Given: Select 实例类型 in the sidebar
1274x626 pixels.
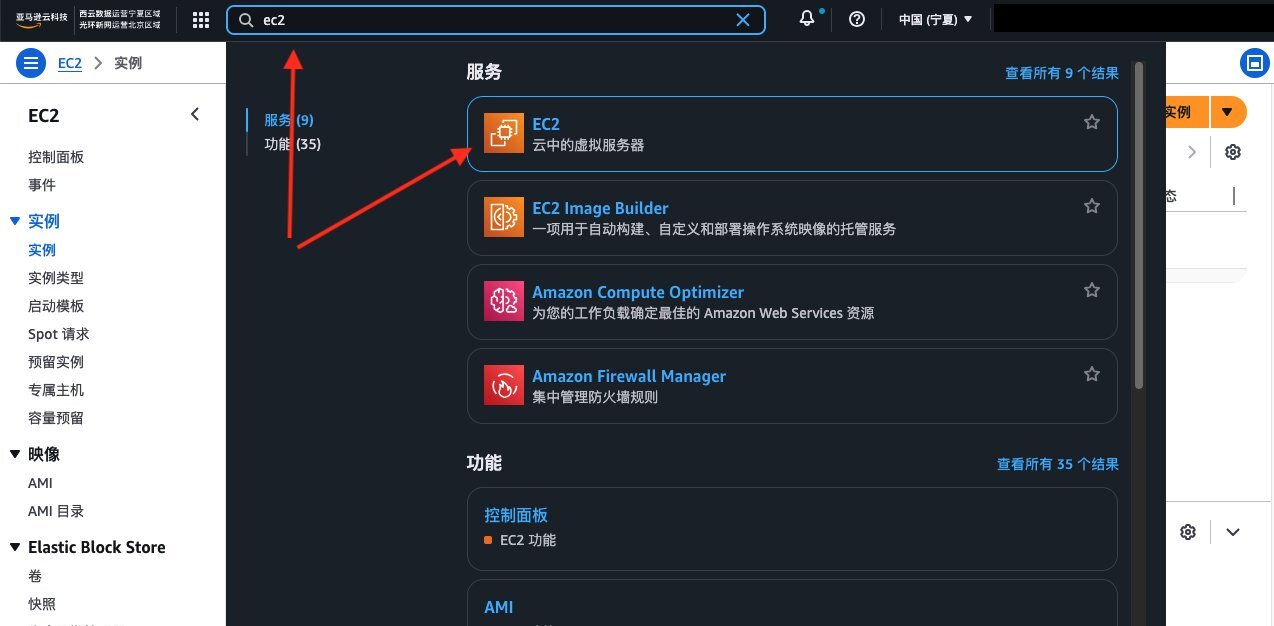Looking at the screenshot, I should click(x=56, y=278).
